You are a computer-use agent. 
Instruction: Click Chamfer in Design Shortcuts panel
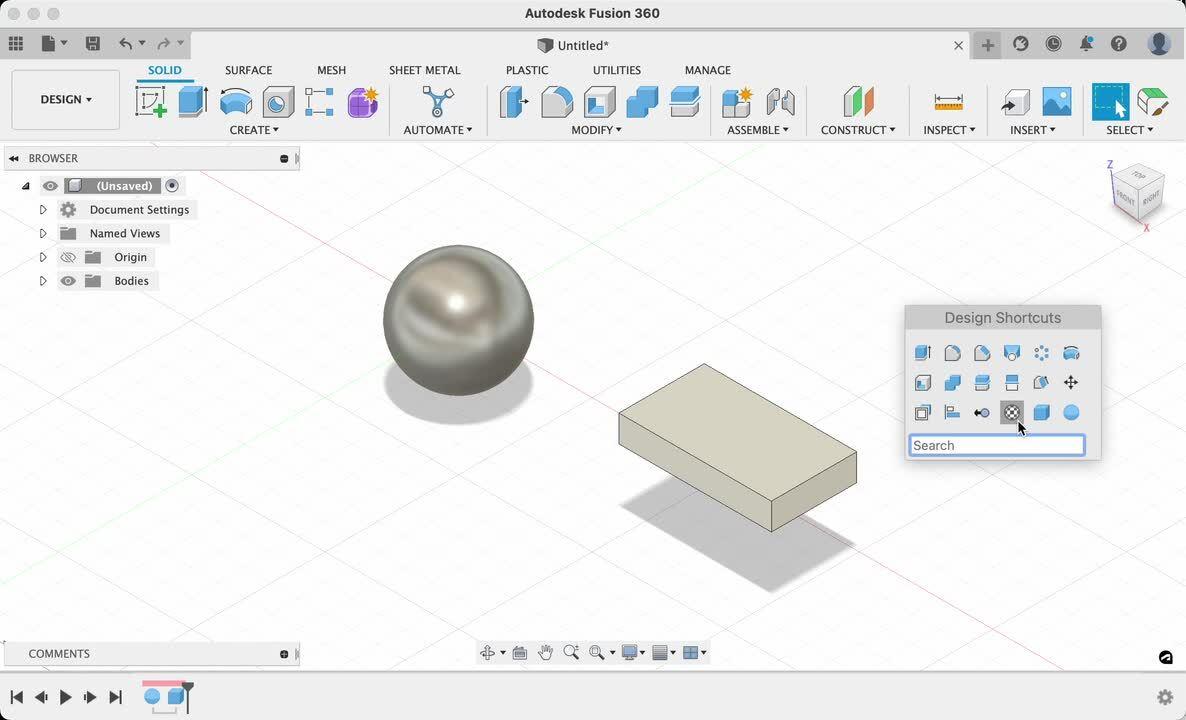point(982,352)
